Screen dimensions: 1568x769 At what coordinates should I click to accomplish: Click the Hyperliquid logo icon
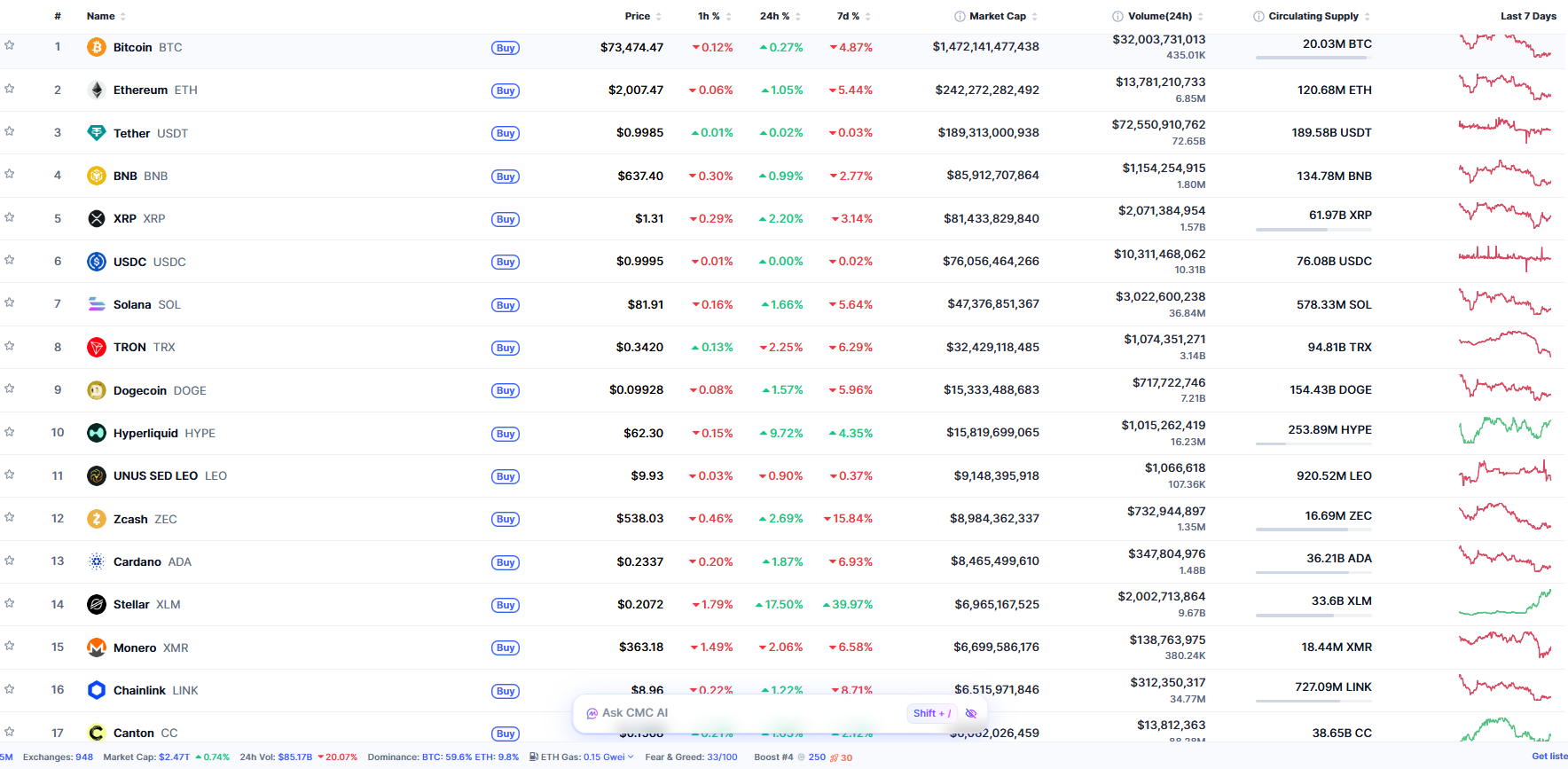(97, 433)
